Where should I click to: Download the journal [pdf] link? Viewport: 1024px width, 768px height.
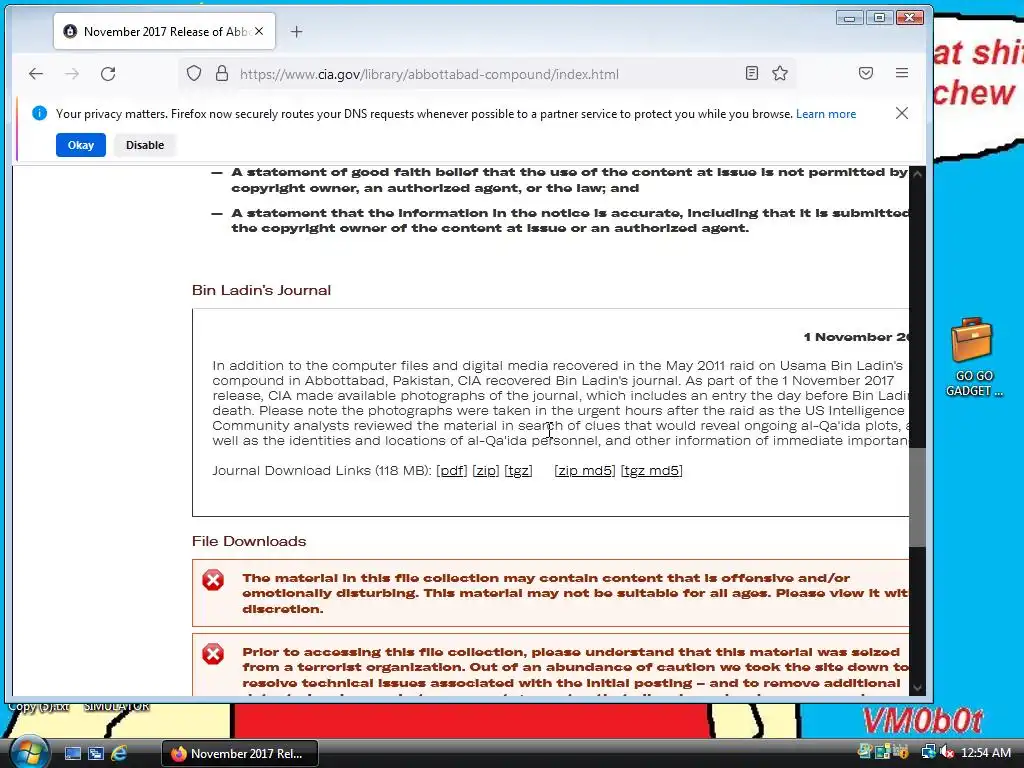pyautogui.click(x=452, y=471)
